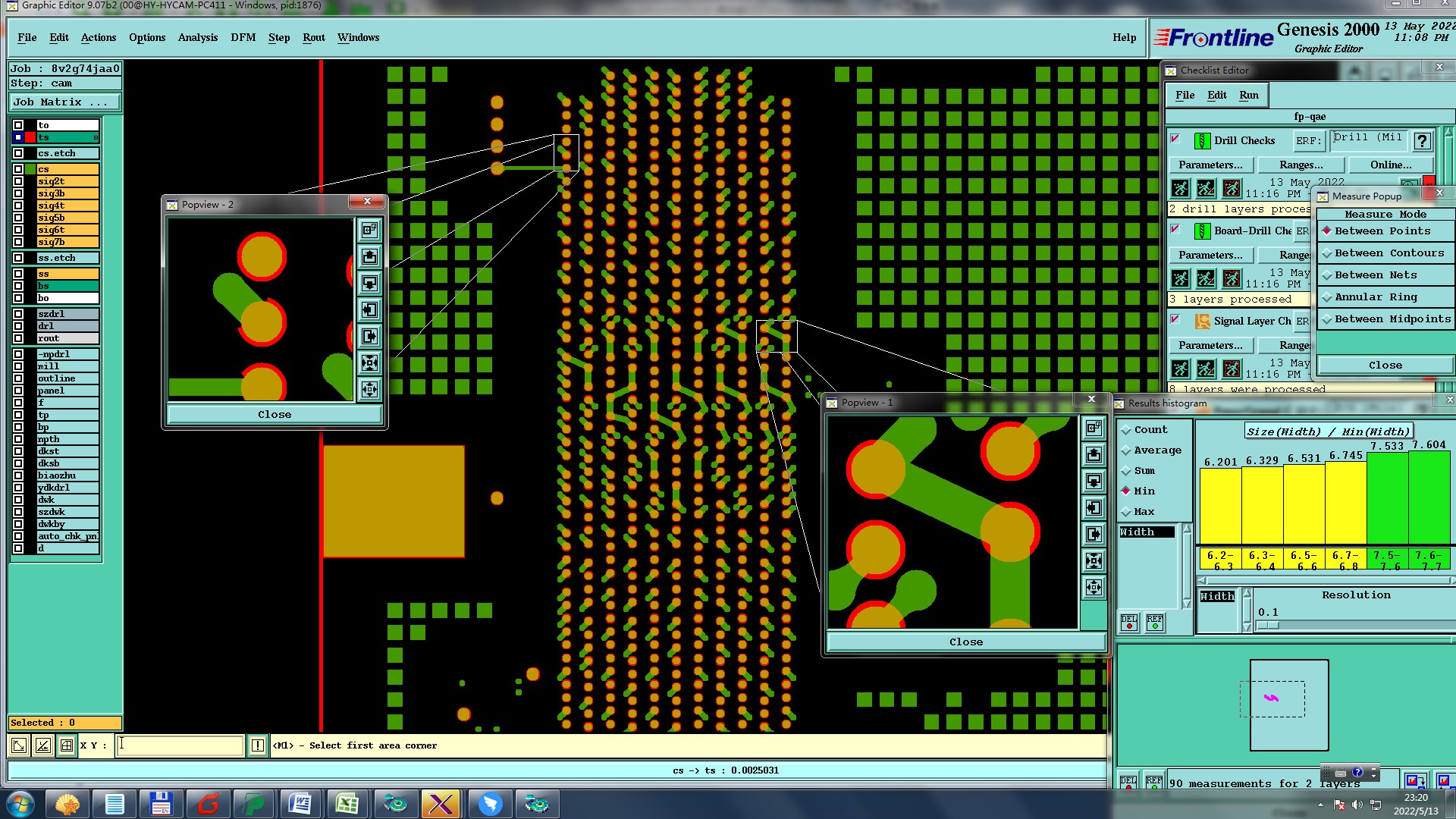Select the Annular Ring measure mode
1456x819 pixels.
click(1375, 297)
